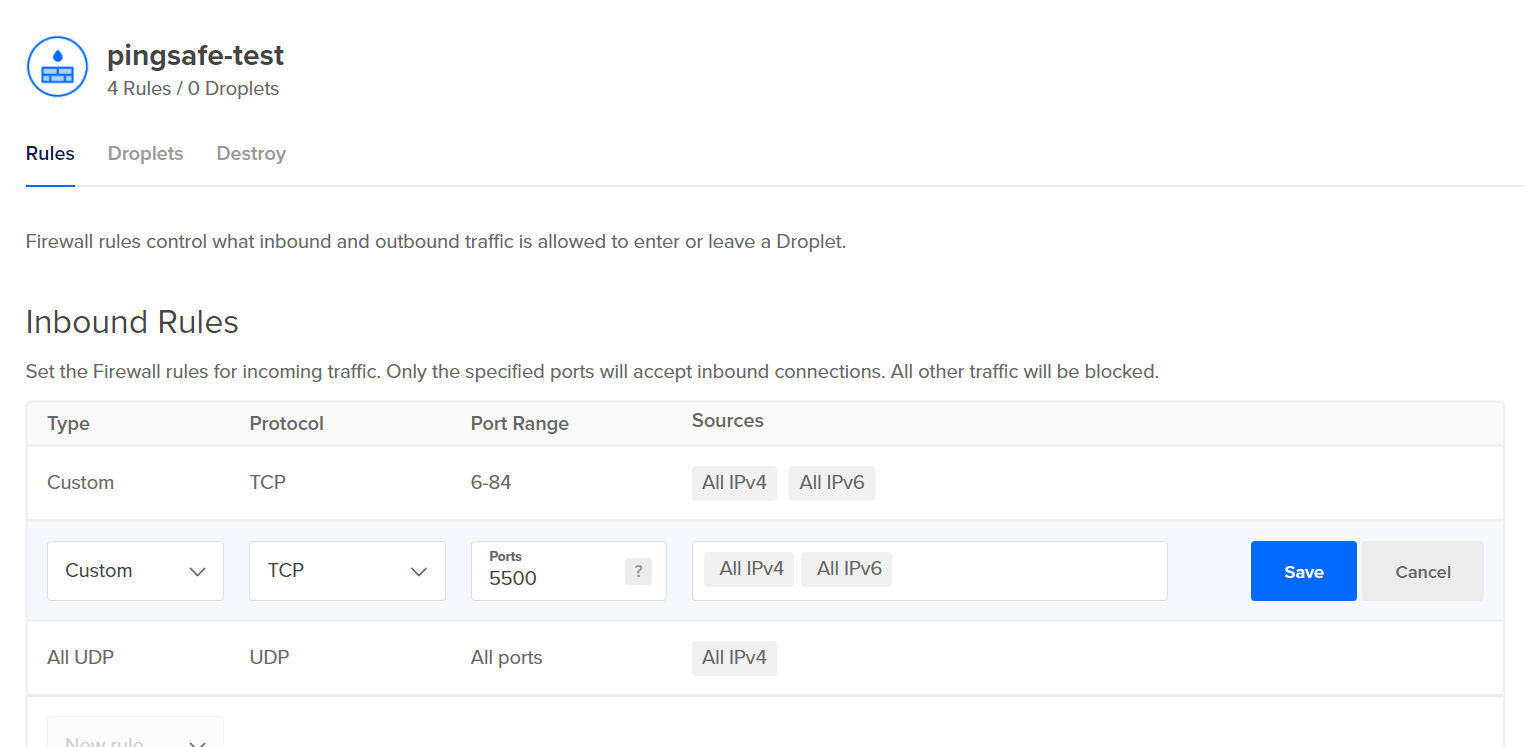
Task: Open the TCP protocol dropdown
Action: 346,571
